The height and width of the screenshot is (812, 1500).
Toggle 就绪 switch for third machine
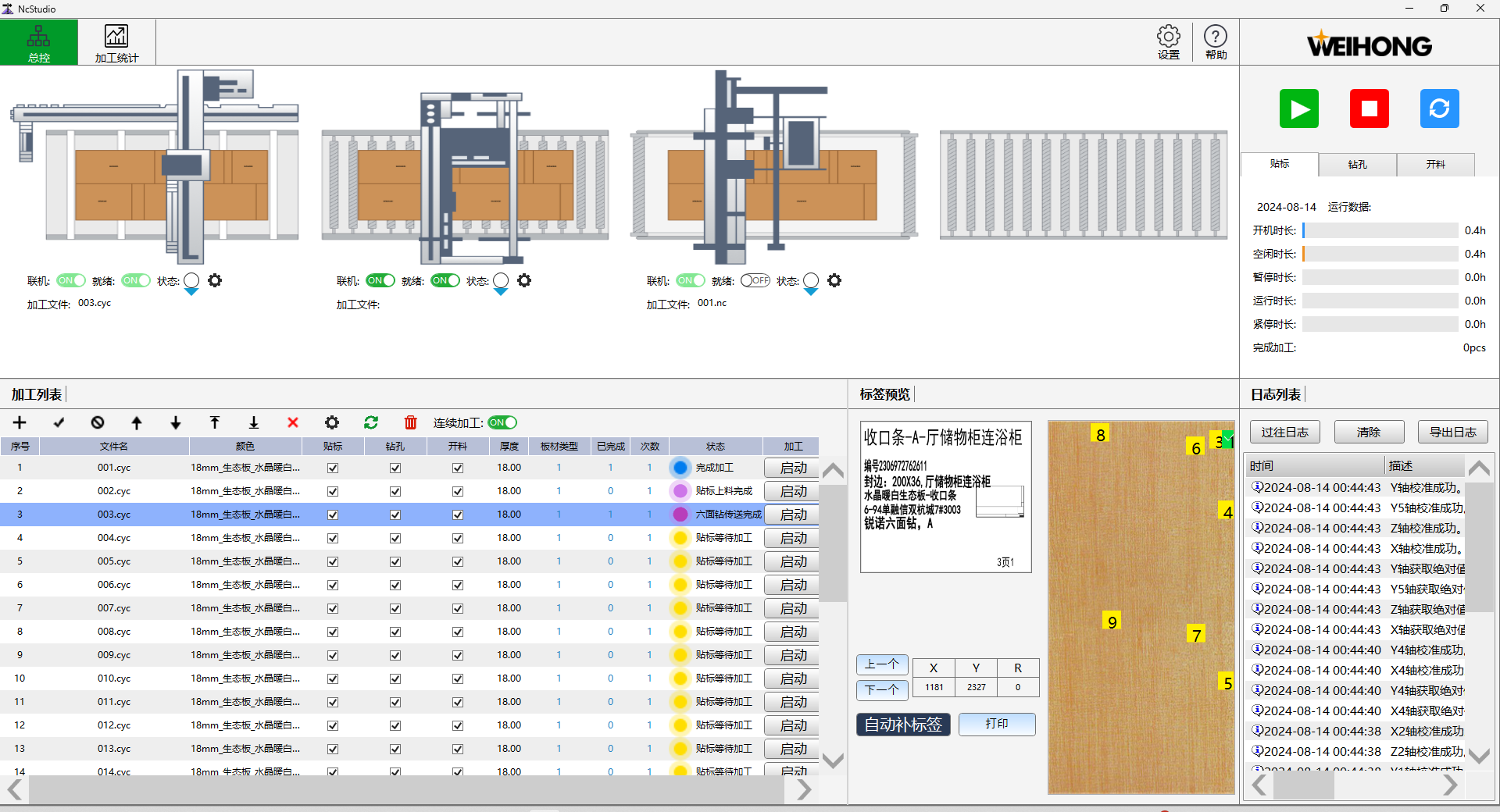click(x=755, y=280)
